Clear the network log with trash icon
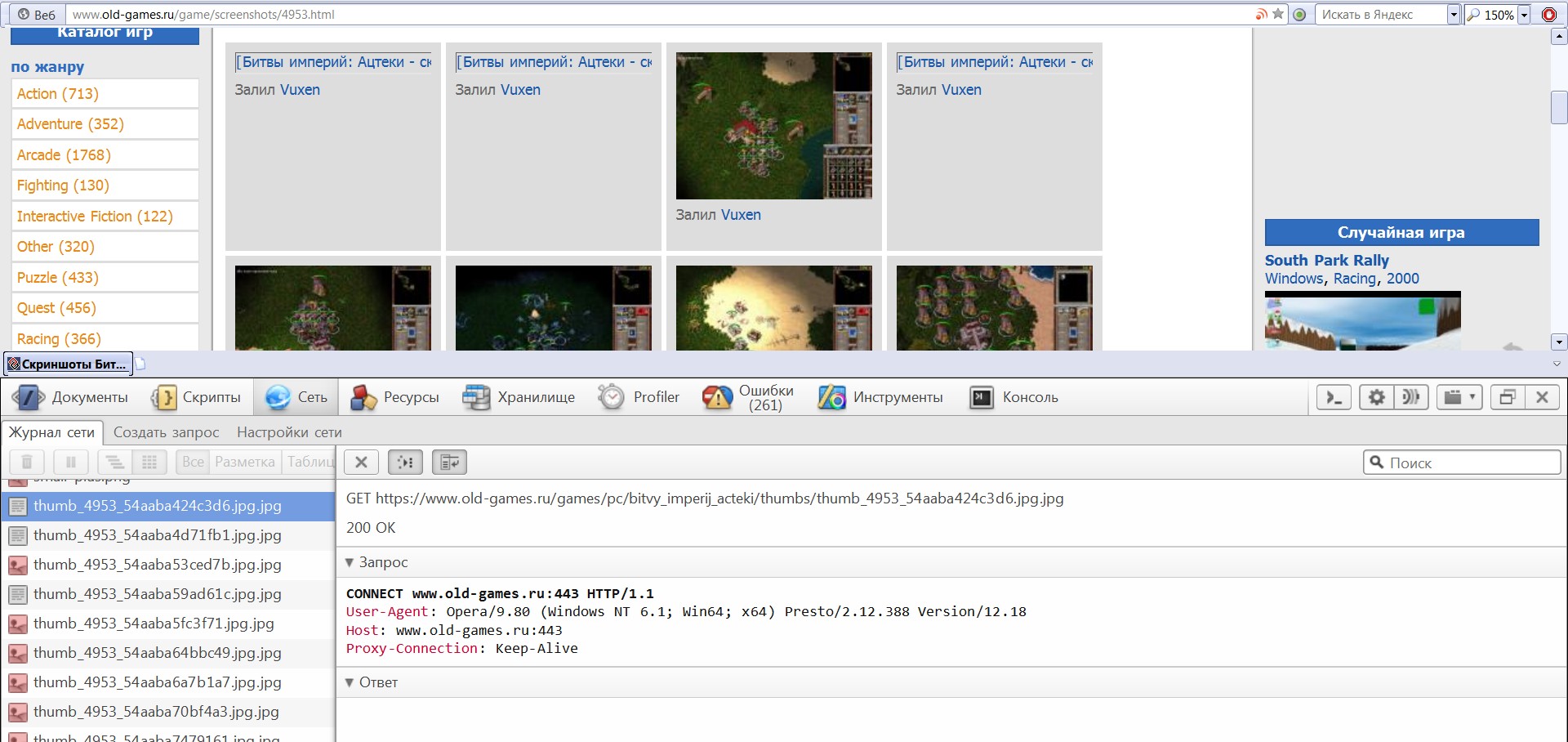This screenshot has width=1568, height=742. 27,463
